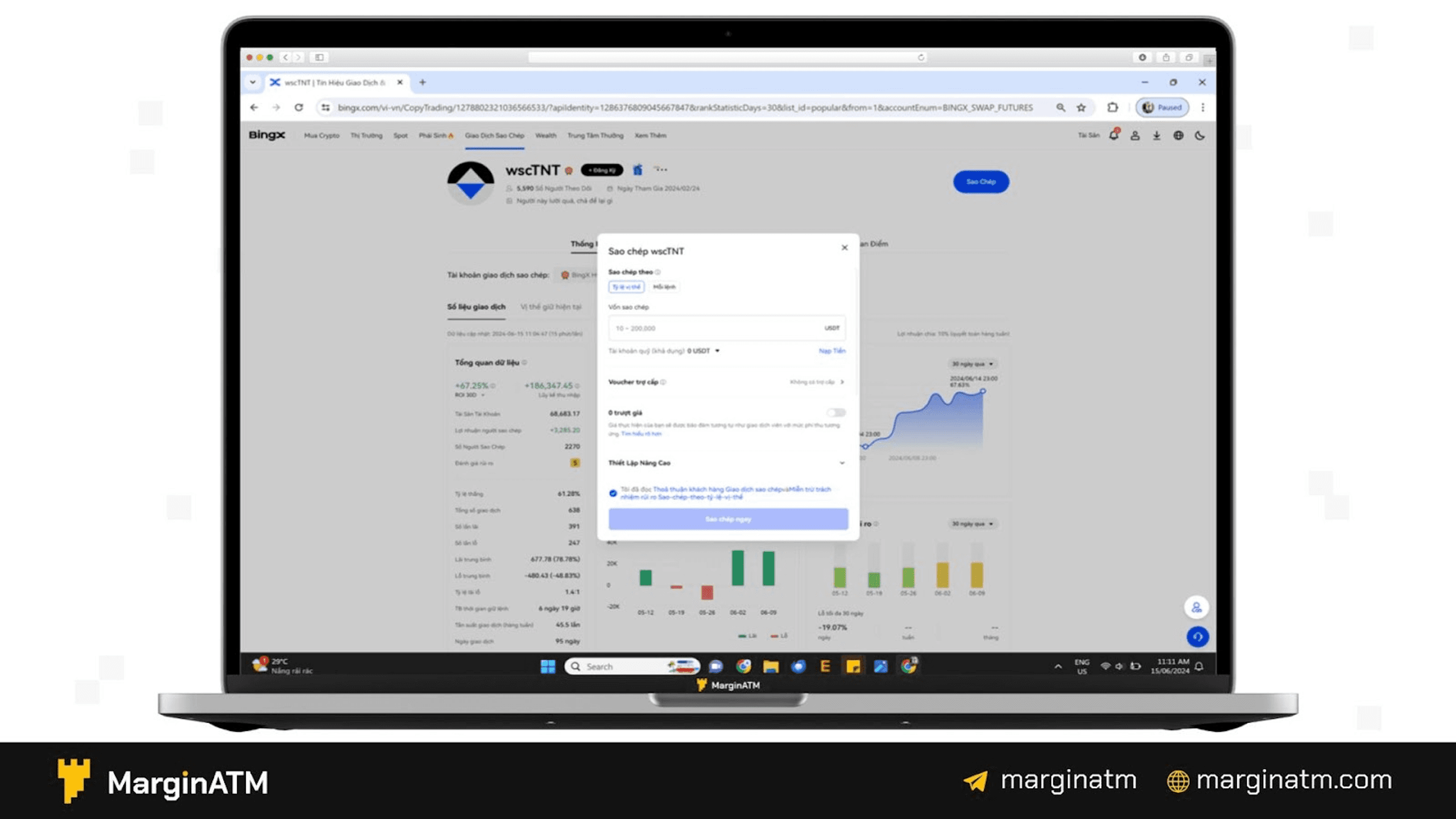The image size is (1456, 819).
Task: Open the Wealth menu
Action: pos(545,135)
